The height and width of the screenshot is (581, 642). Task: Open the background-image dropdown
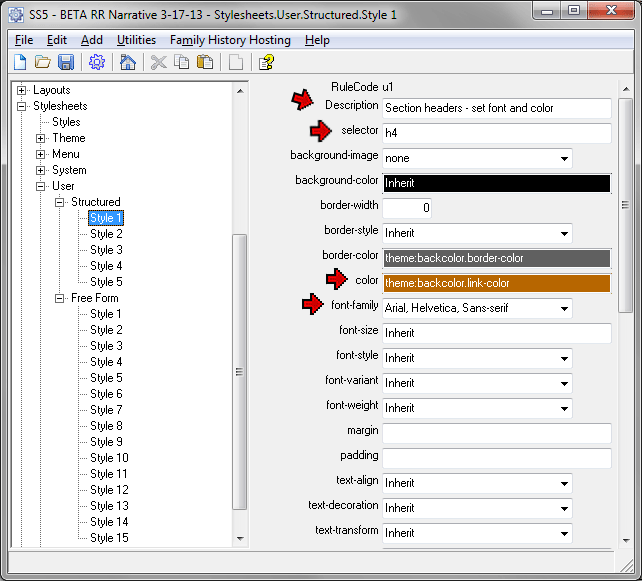pos(564,159)
